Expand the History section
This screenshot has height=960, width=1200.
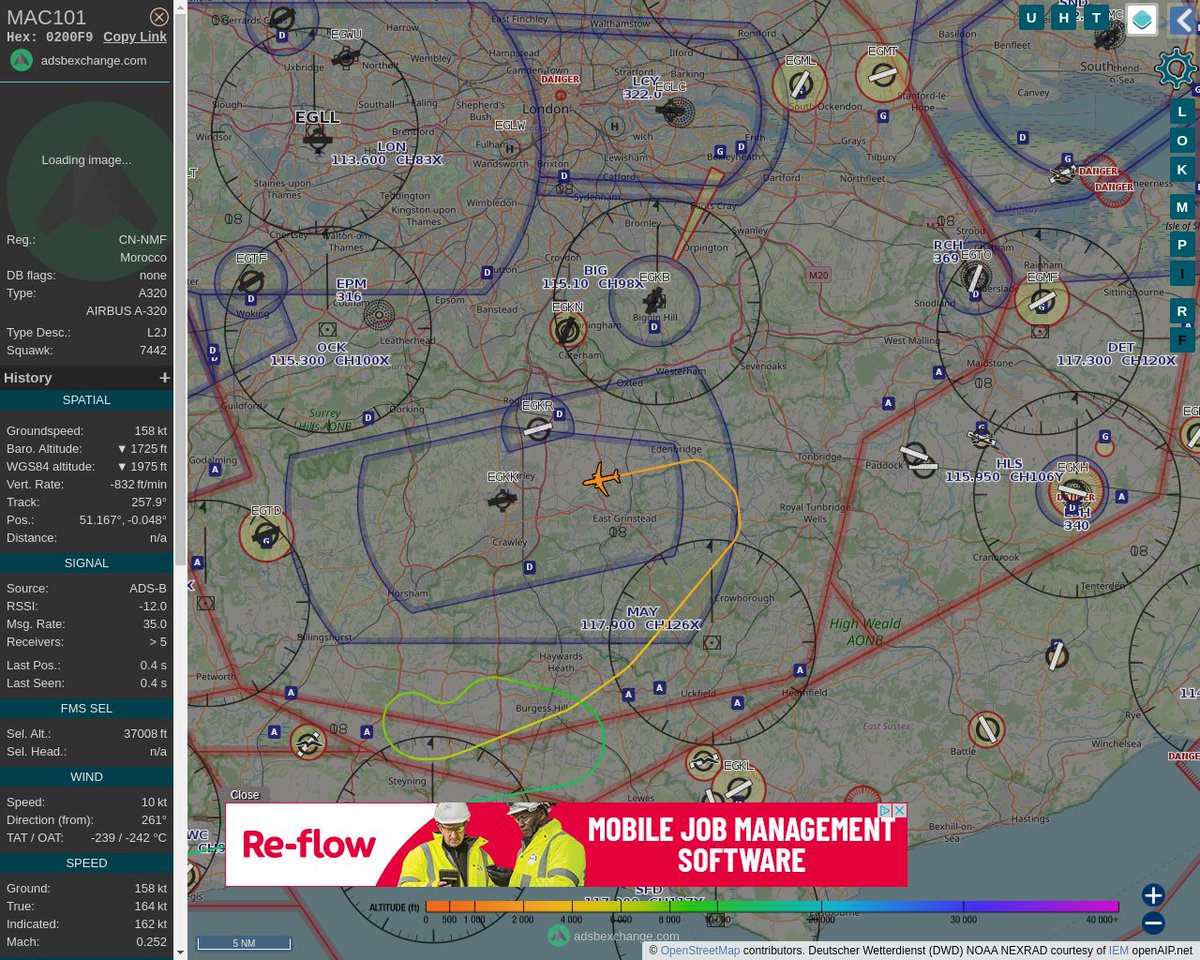tap(164, 377)
